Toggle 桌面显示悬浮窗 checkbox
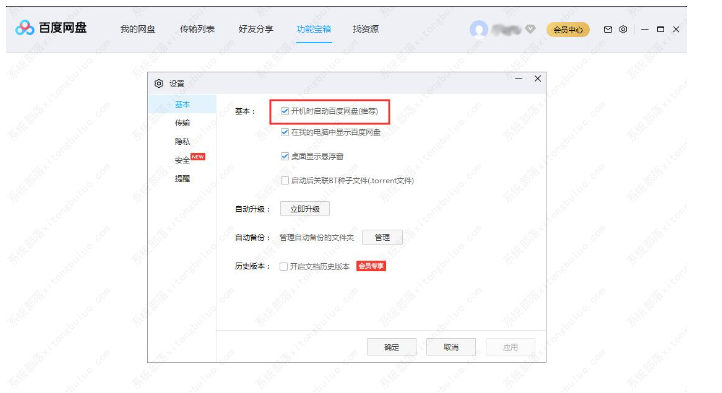The height and width of the screenshot is (393, 722). [x=285, y=156]
